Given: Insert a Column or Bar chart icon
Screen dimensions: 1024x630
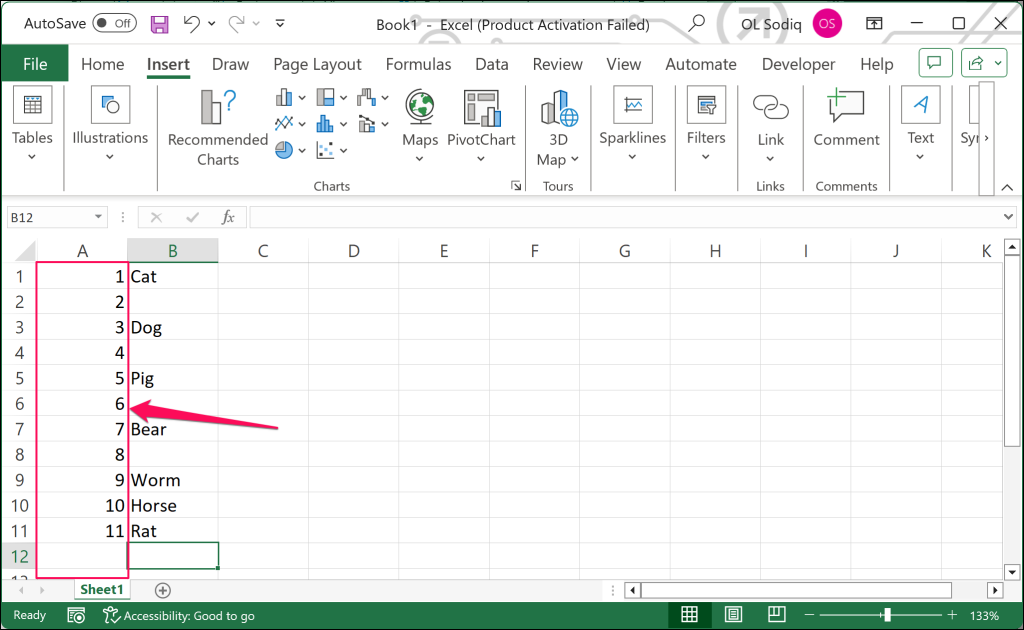Looking at the screenshot, I should click(283, 98).
